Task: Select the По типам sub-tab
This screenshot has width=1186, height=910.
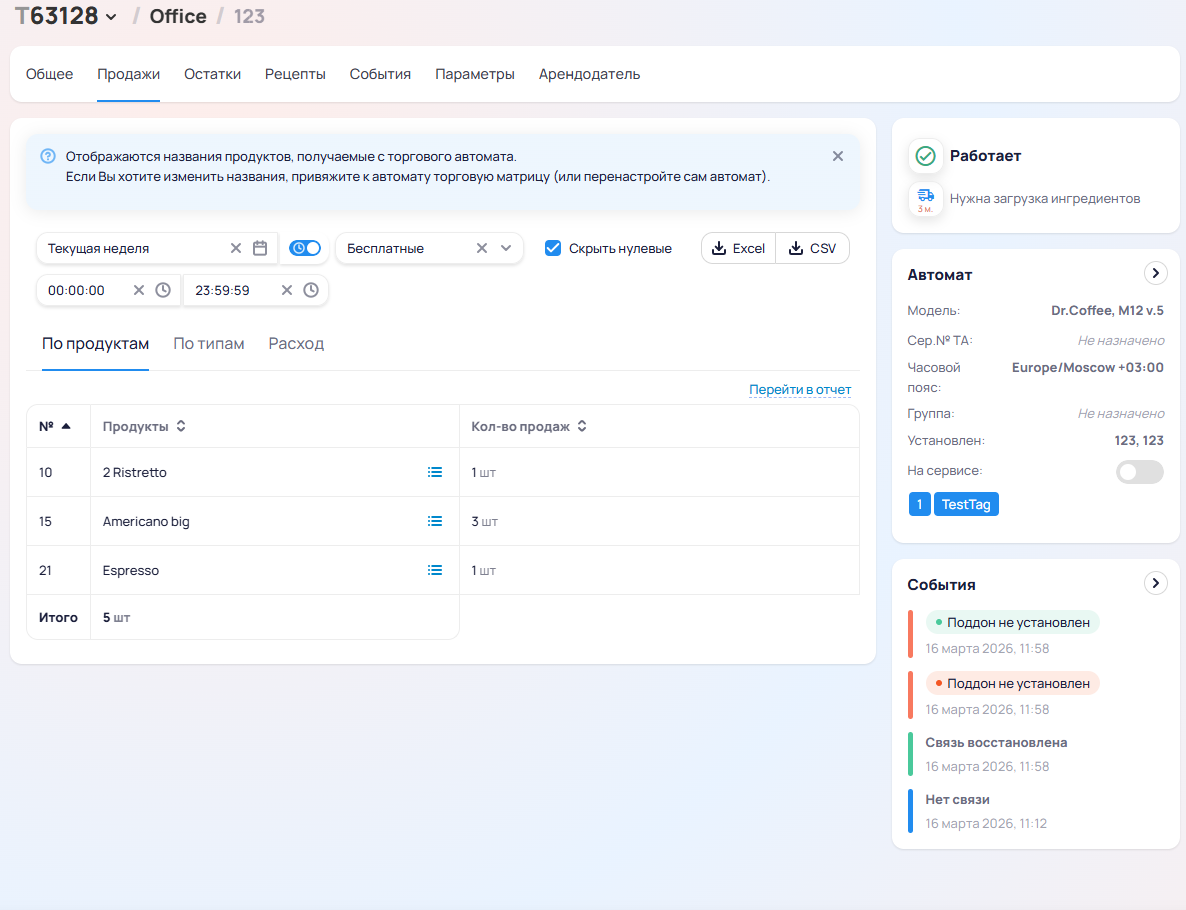Action: click(208, 344)
